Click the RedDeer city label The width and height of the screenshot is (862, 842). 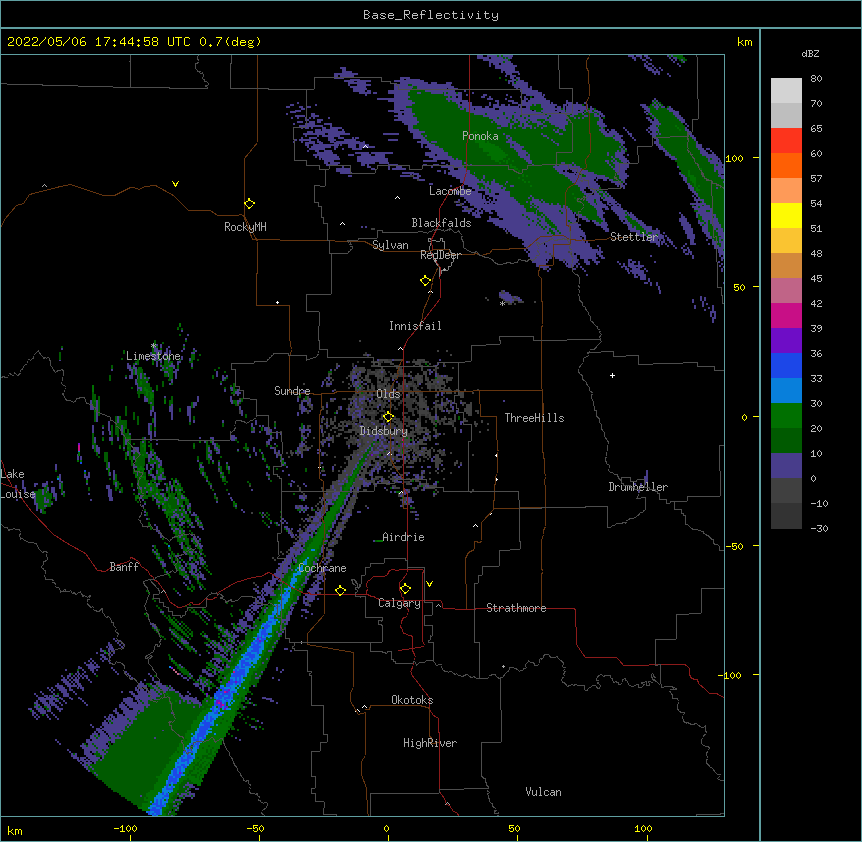coord(440,256)
